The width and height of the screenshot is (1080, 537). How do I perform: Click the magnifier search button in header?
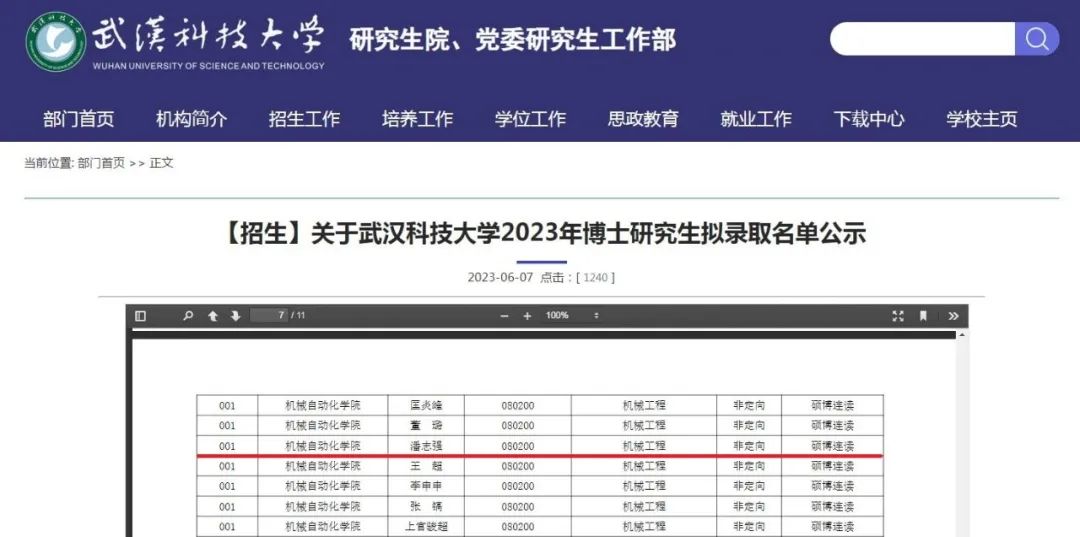(x=1037, y=39)
